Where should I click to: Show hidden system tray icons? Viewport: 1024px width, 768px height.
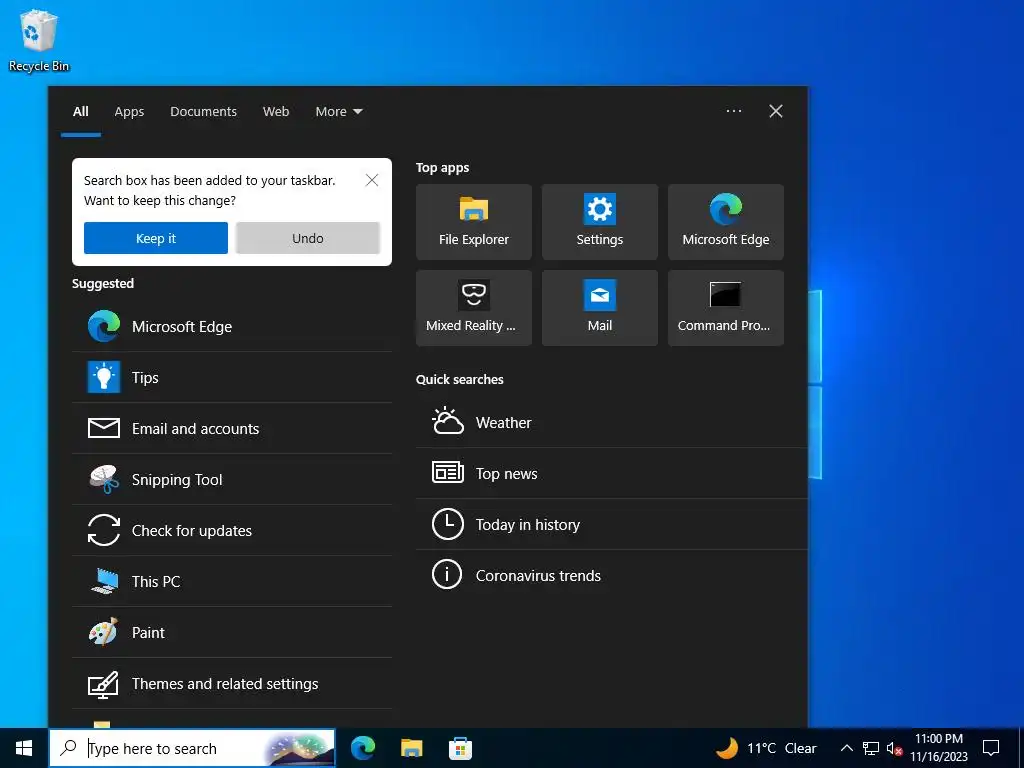[846, 748]
